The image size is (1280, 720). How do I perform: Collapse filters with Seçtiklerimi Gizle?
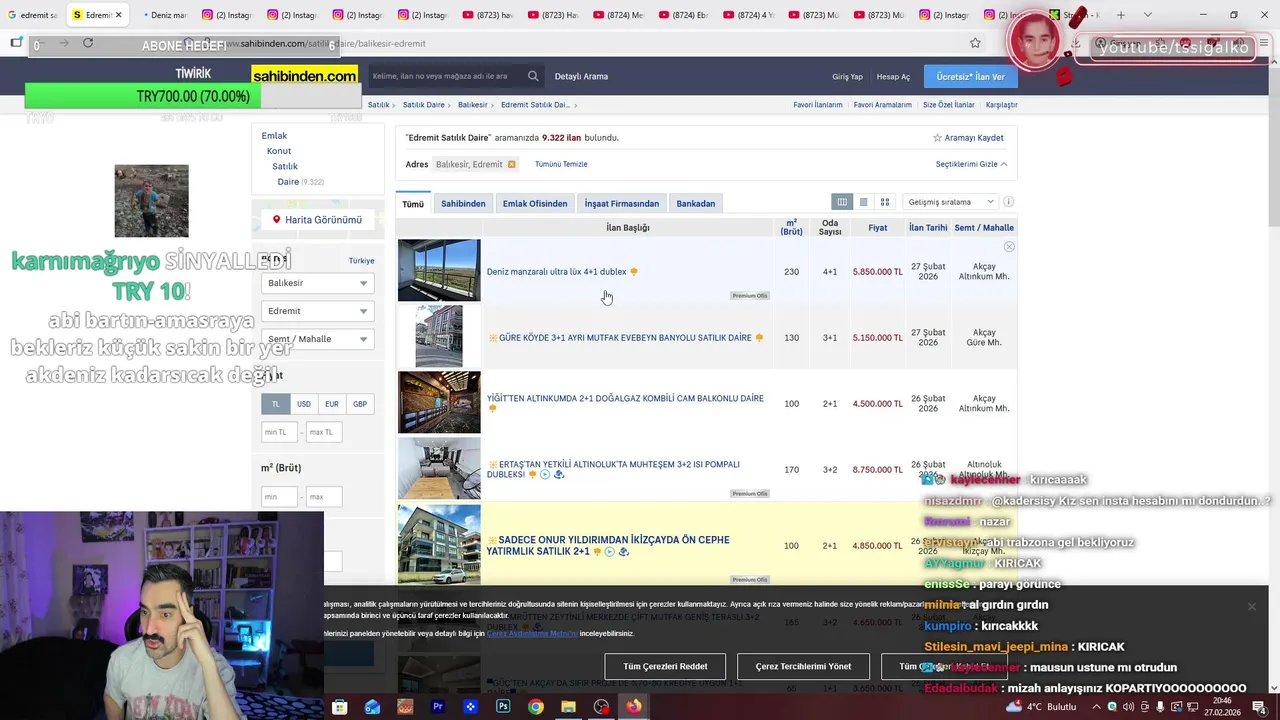pos(971,164)
